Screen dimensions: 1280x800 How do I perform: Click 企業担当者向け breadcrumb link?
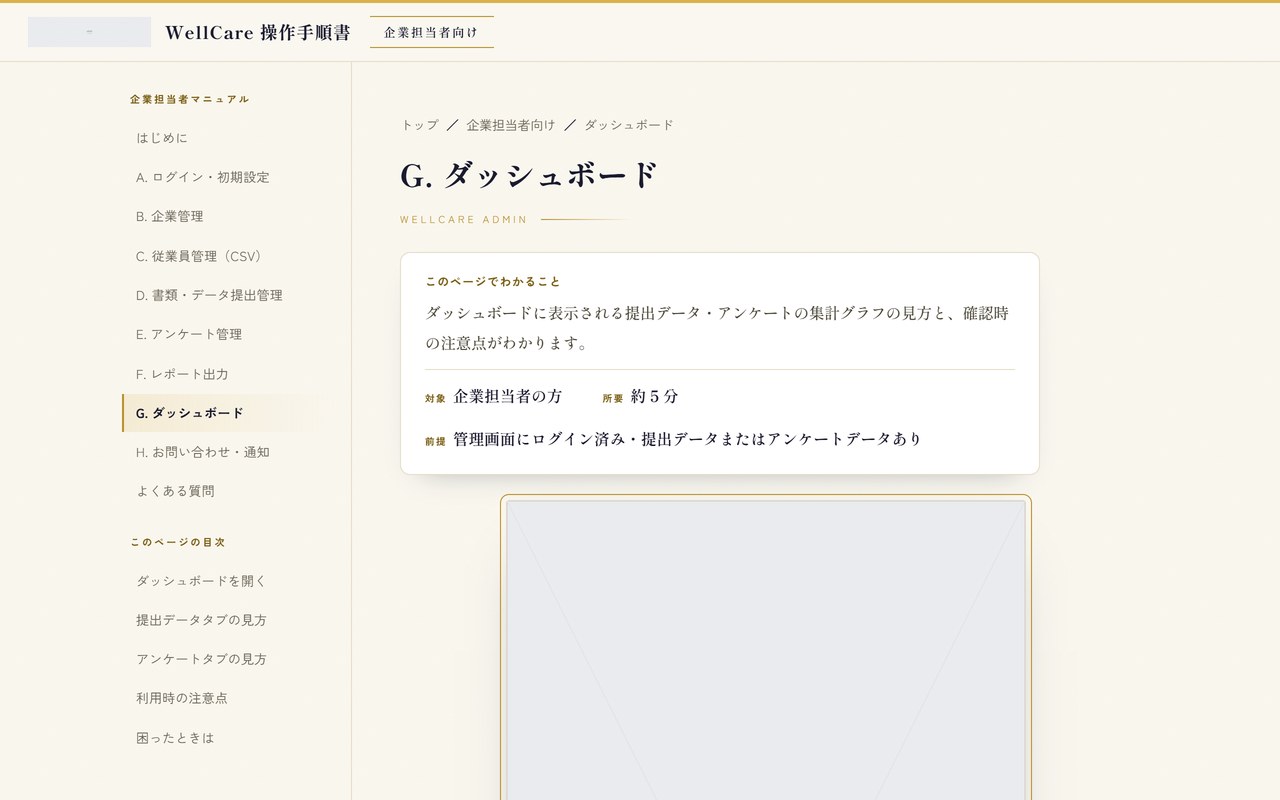tap(511, 125)
